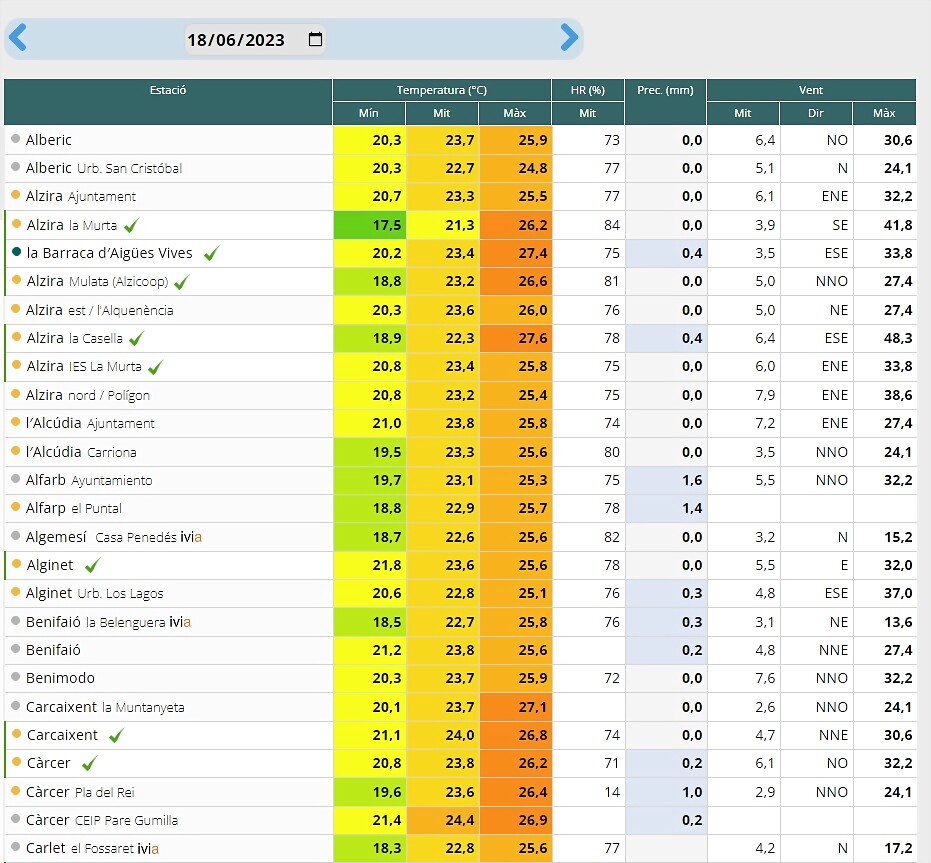931x863 pixels.
Task: Click status dot for Alberic Urb. San Cristóbal
Action: tap(16, 167)
